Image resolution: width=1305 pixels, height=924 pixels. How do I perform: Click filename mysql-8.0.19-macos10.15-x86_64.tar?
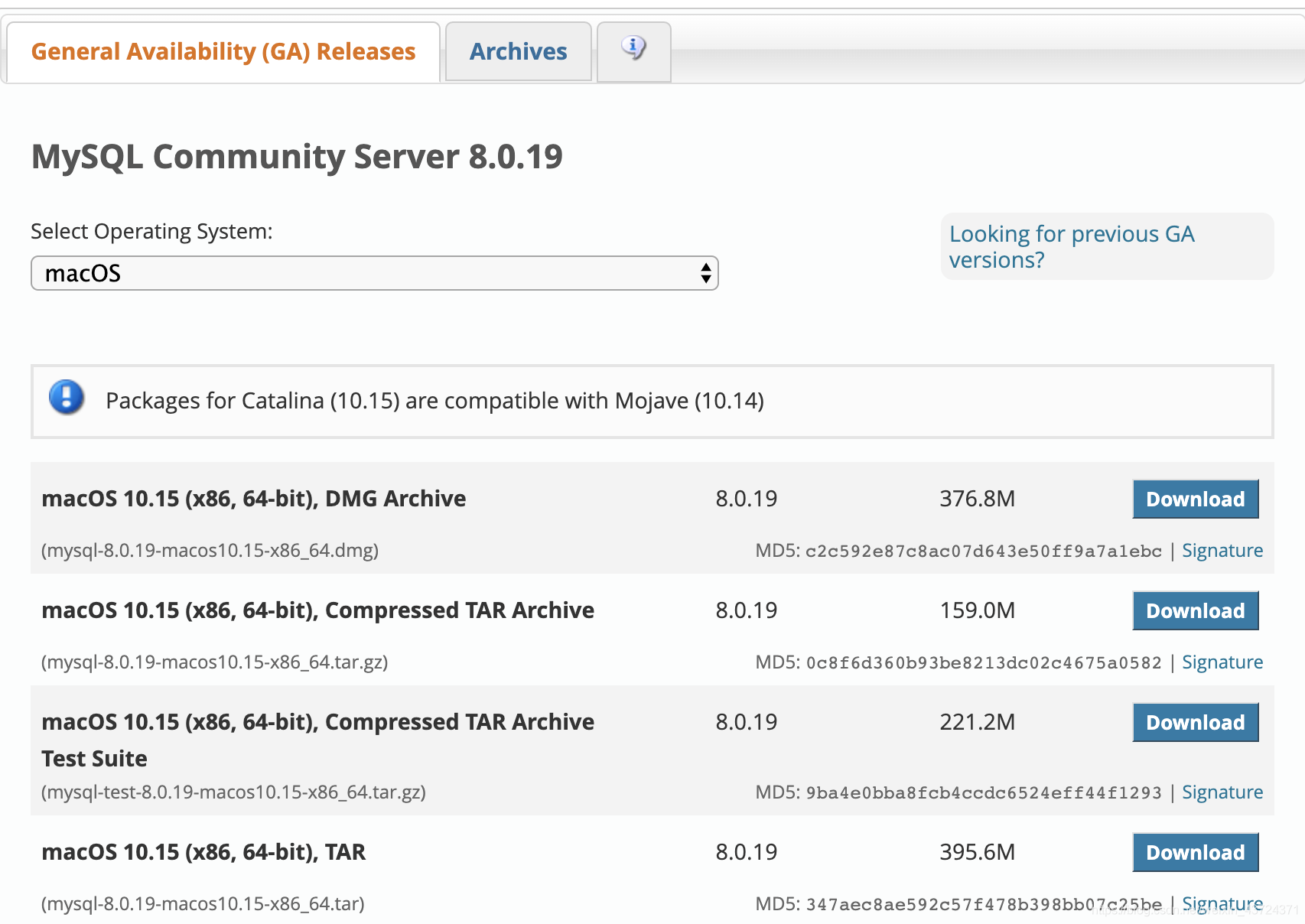coord(203,904)
